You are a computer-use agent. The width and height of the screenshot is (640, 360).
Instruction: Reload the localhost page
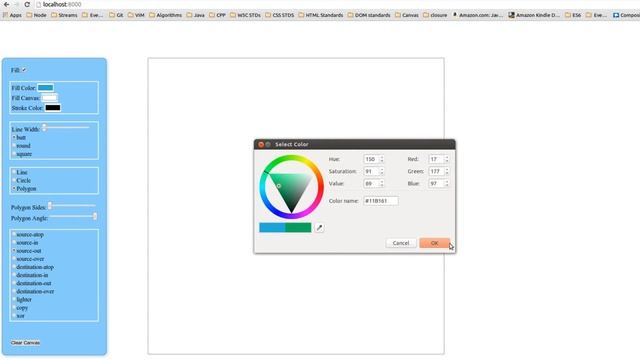pyautogui.click(x=27, y=4)
